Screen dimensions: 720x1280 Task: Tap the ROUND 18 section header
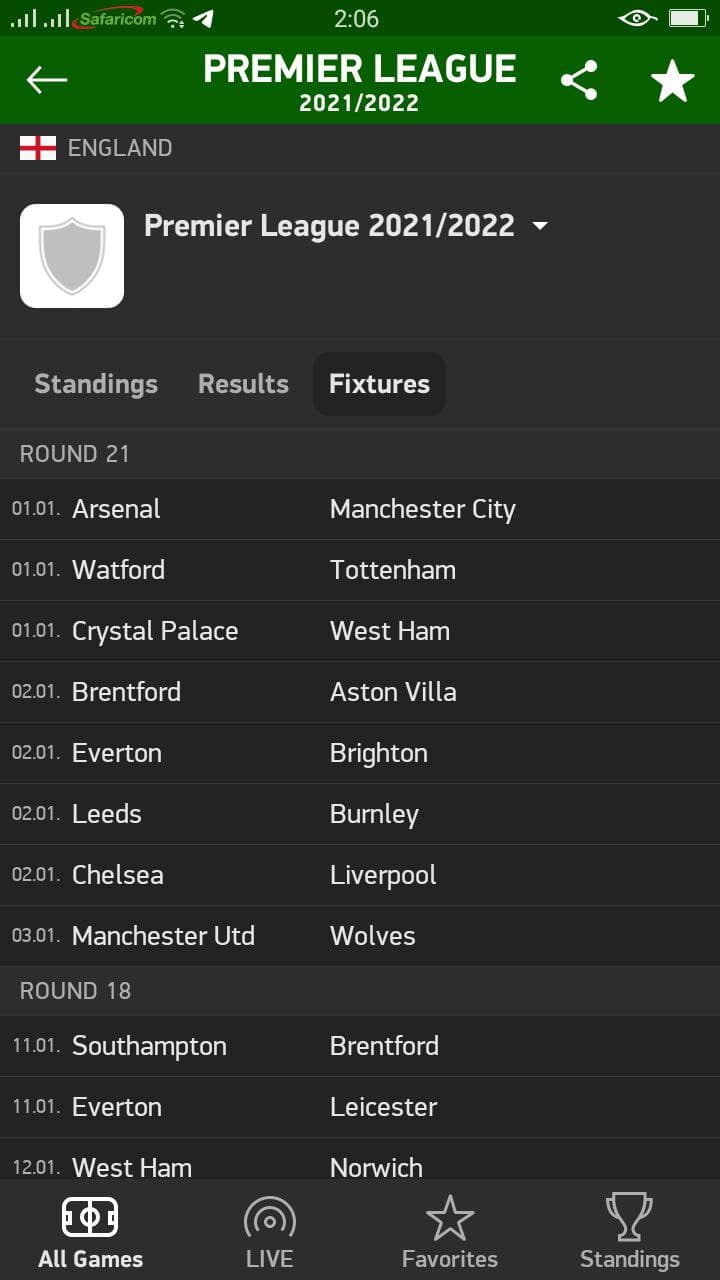(x=360, y=991)
